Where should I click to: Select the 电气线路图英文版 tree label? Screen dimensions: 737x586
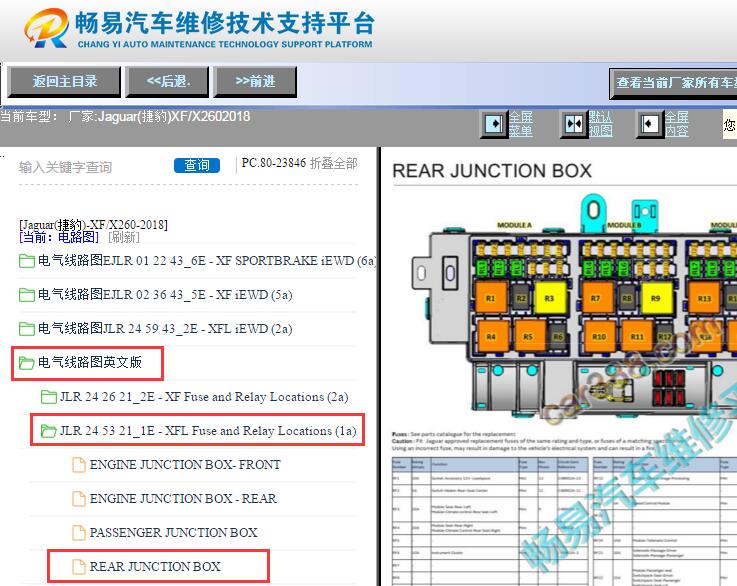tap(90, 362)
